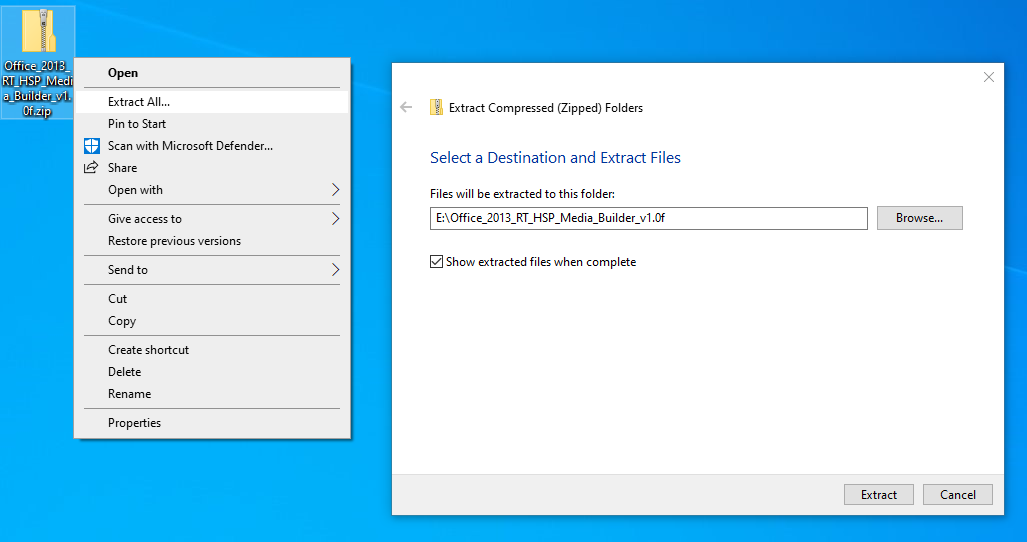The width and height of the screenshot is (1027, 542).
Task: Close the Extract Compressed Folders dialog
Action: pos(988,77)
